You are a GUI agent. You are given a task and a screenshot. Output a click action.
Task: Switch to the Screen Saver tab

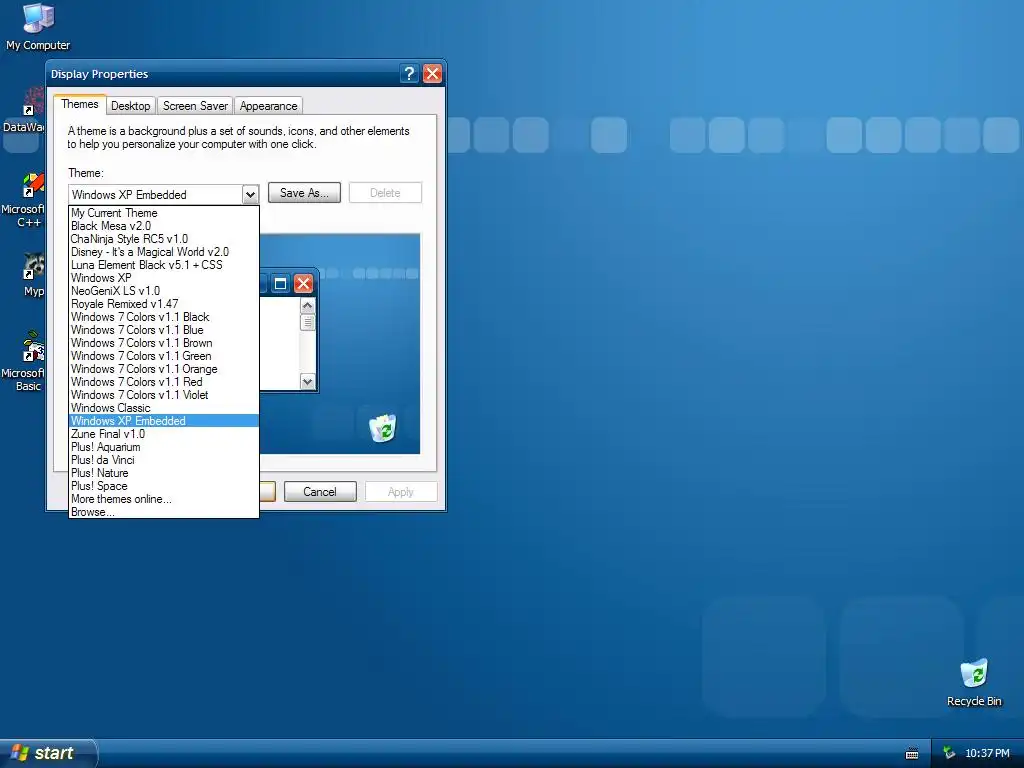click(x=195, y=106)
